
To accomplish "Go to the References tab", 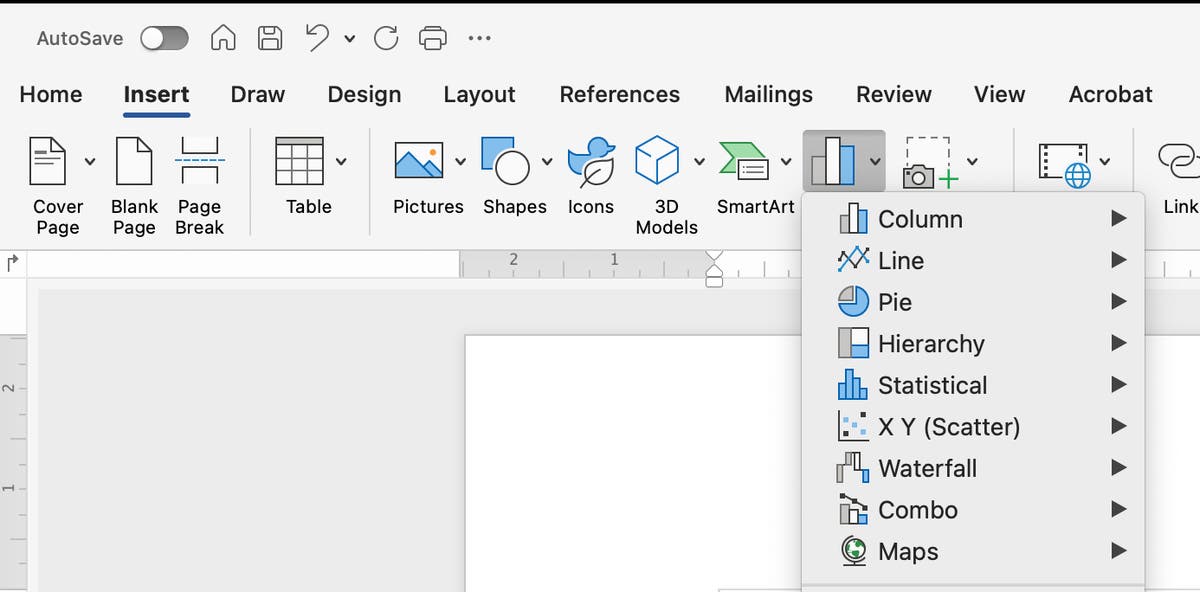I will pos(619,95).
